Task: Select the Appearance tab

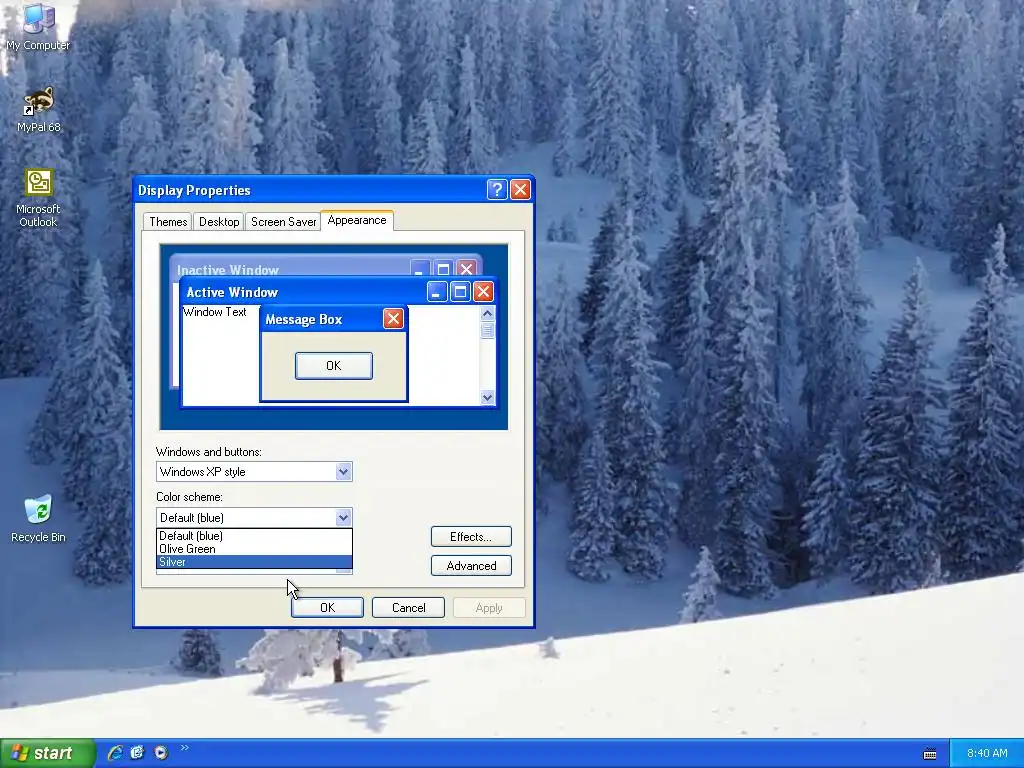Action: click(x=357, y=220)
